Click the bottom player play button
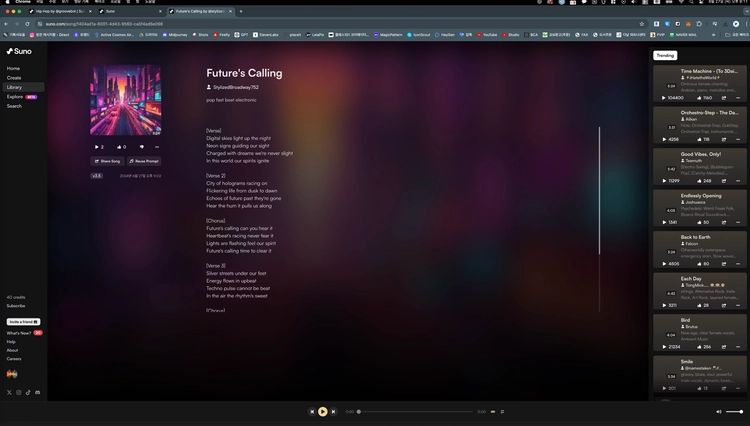750x426 pixels. (x=323, y=412)
